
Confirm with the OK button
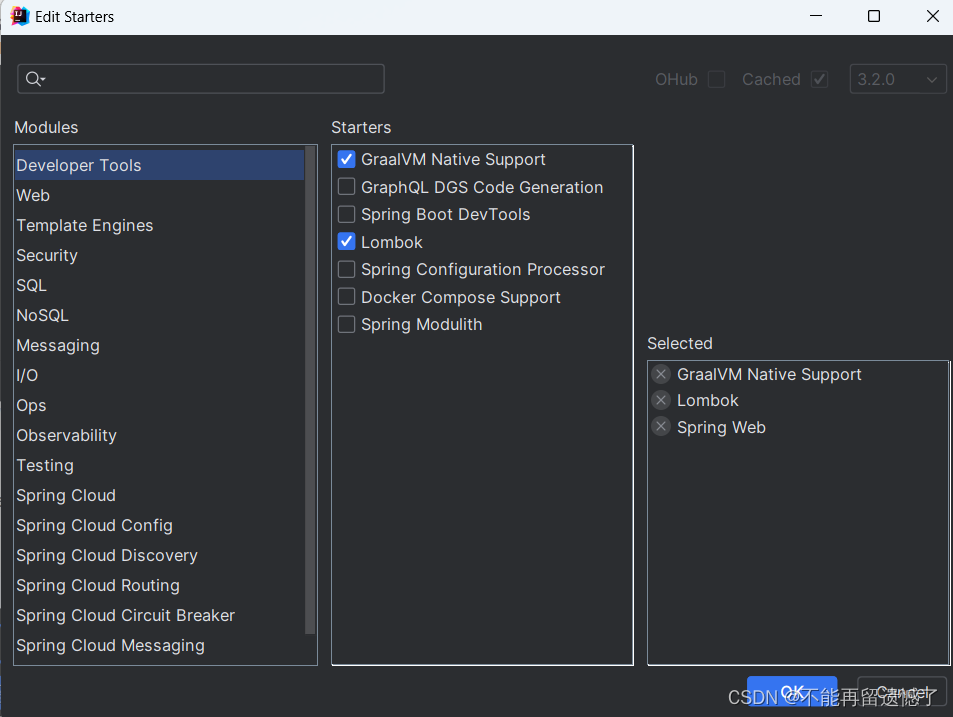tap(792, 691)
